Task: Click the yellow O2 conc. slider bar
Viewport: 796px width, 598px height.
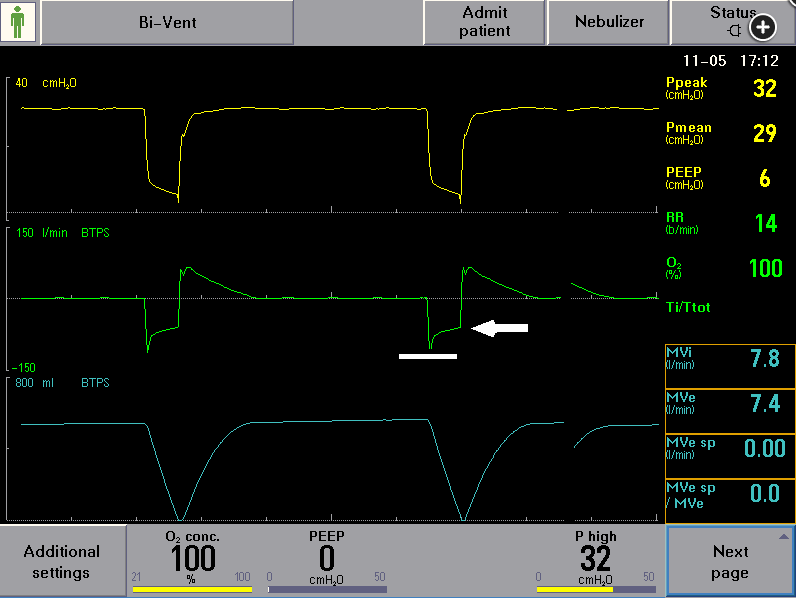Action: pos(192,590)
